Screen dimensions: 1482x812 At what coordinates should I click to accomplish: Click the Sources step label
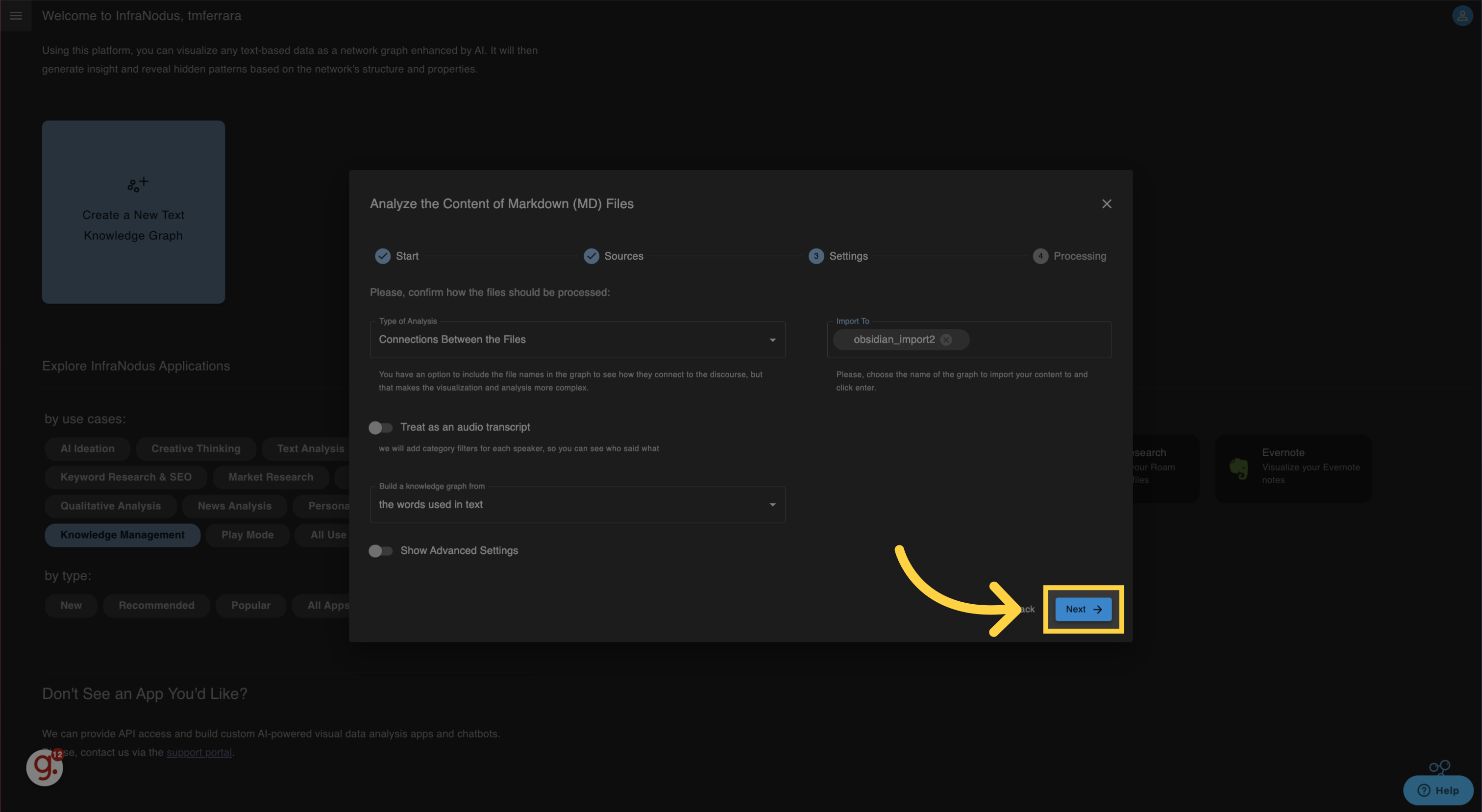click(624, 256)
